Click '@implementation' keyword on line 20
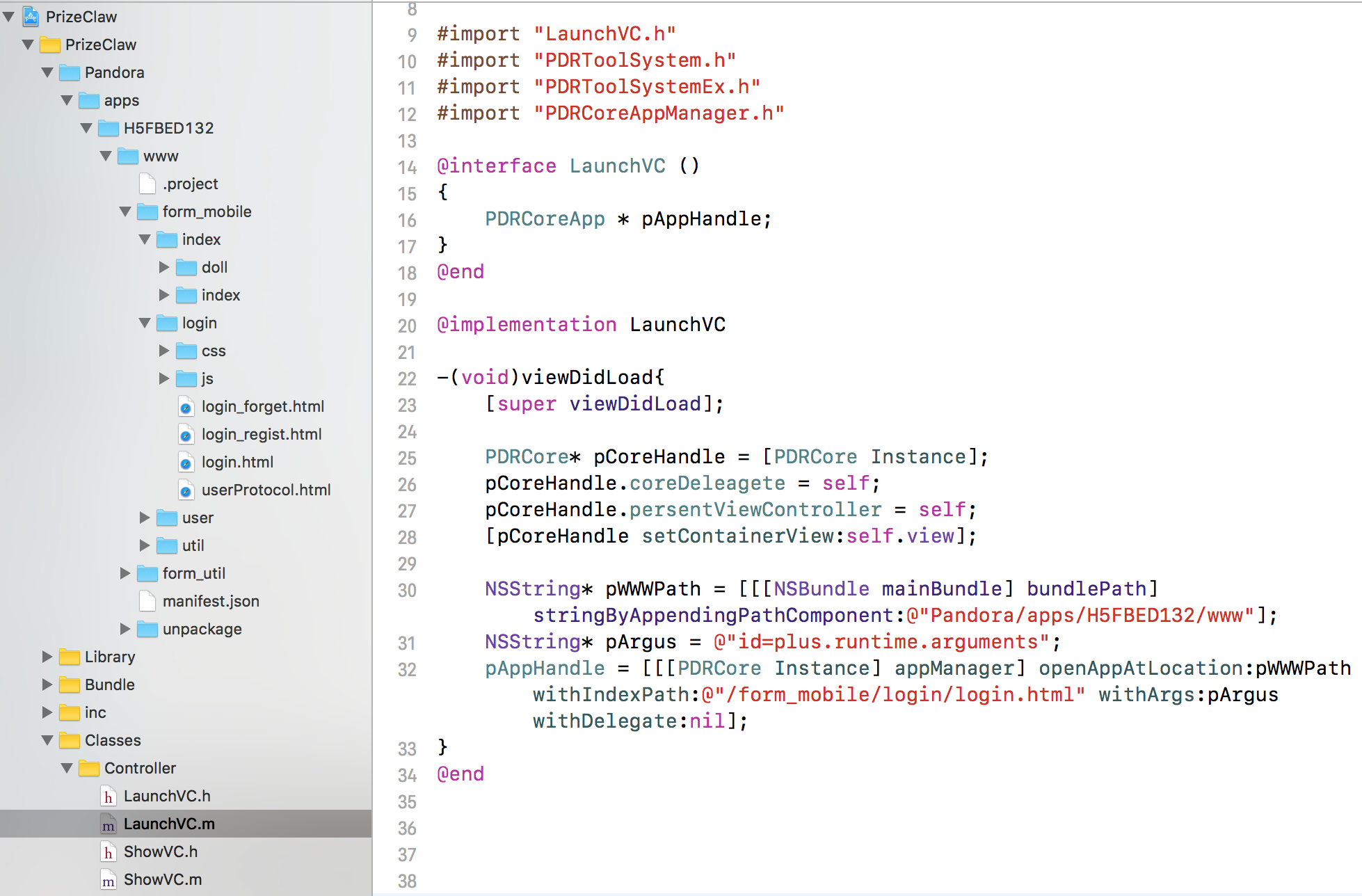 coord(527,324)
